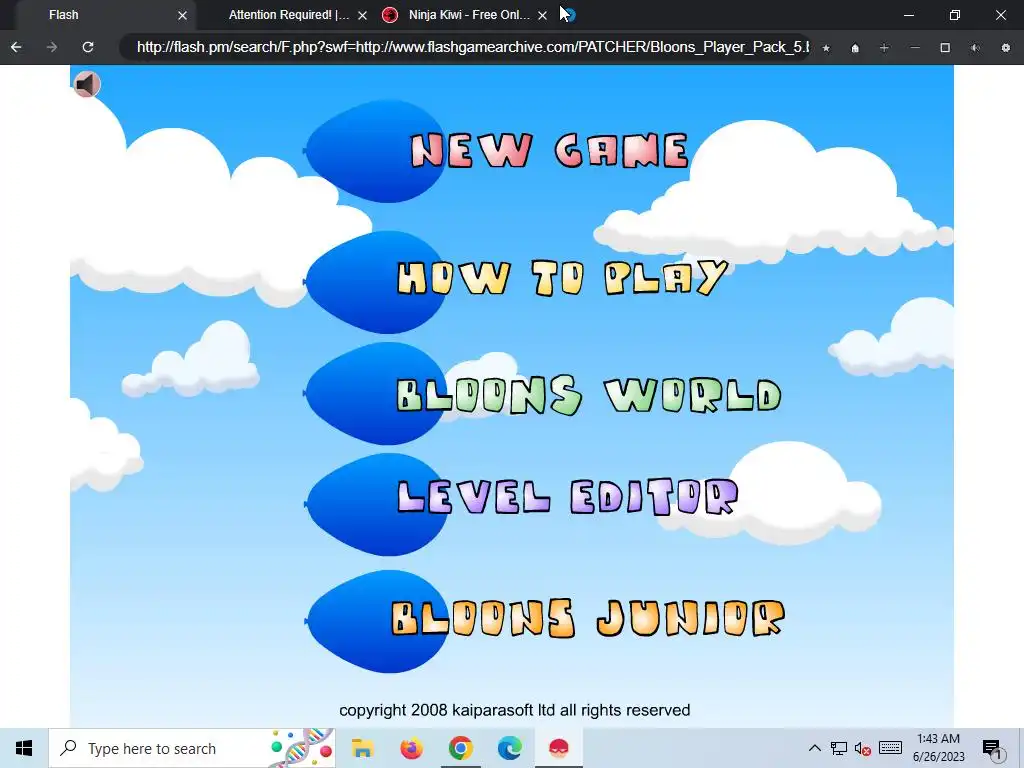Click the red Flash browser taskbar icon

[x=559, y=748]
